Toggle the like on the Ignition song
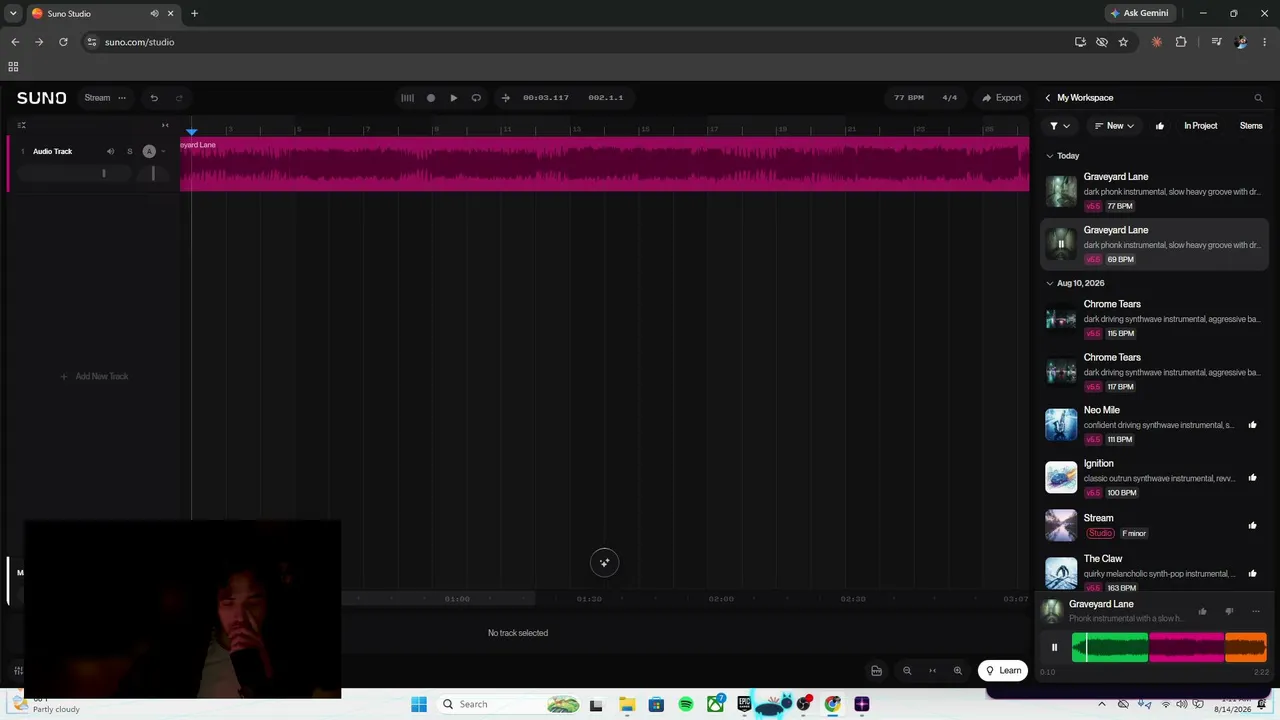This screenshot has height=720, width=1280. click(x=1253, y=478)
